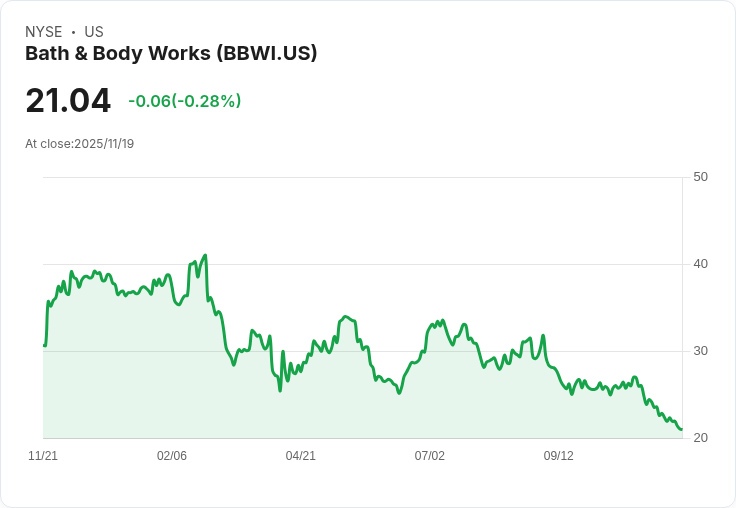Viewport: 736px width, 508px height.
Task: Click the 50 label on price axis
Action: point(700,177)
